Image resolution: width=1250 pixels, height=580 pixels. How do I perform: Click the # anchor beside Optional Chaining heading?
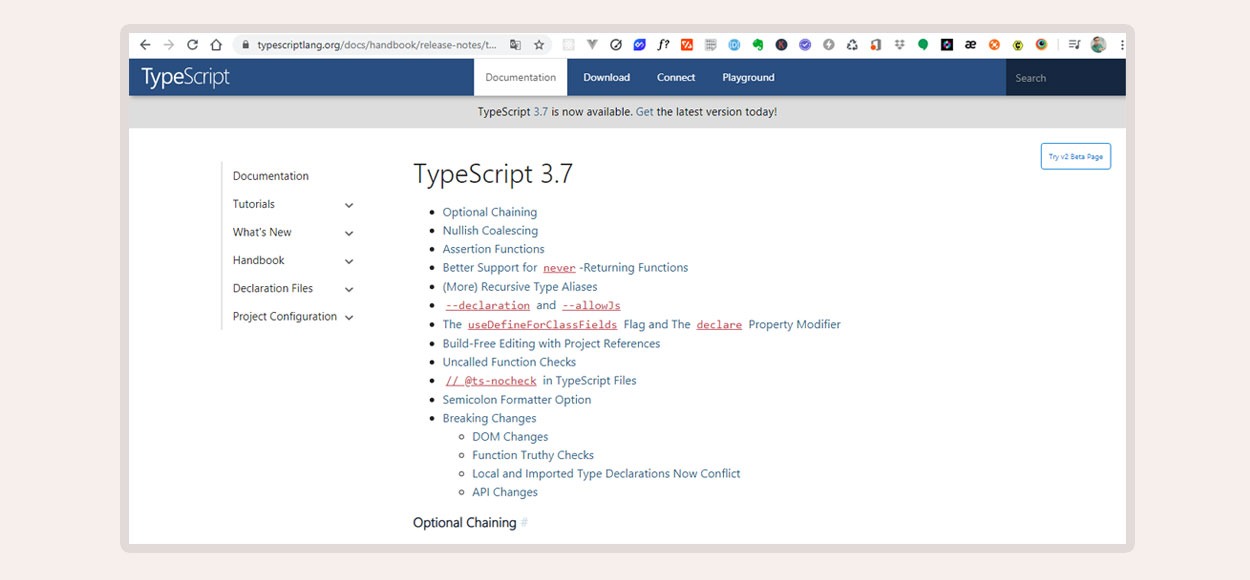(x=524, y=523)
